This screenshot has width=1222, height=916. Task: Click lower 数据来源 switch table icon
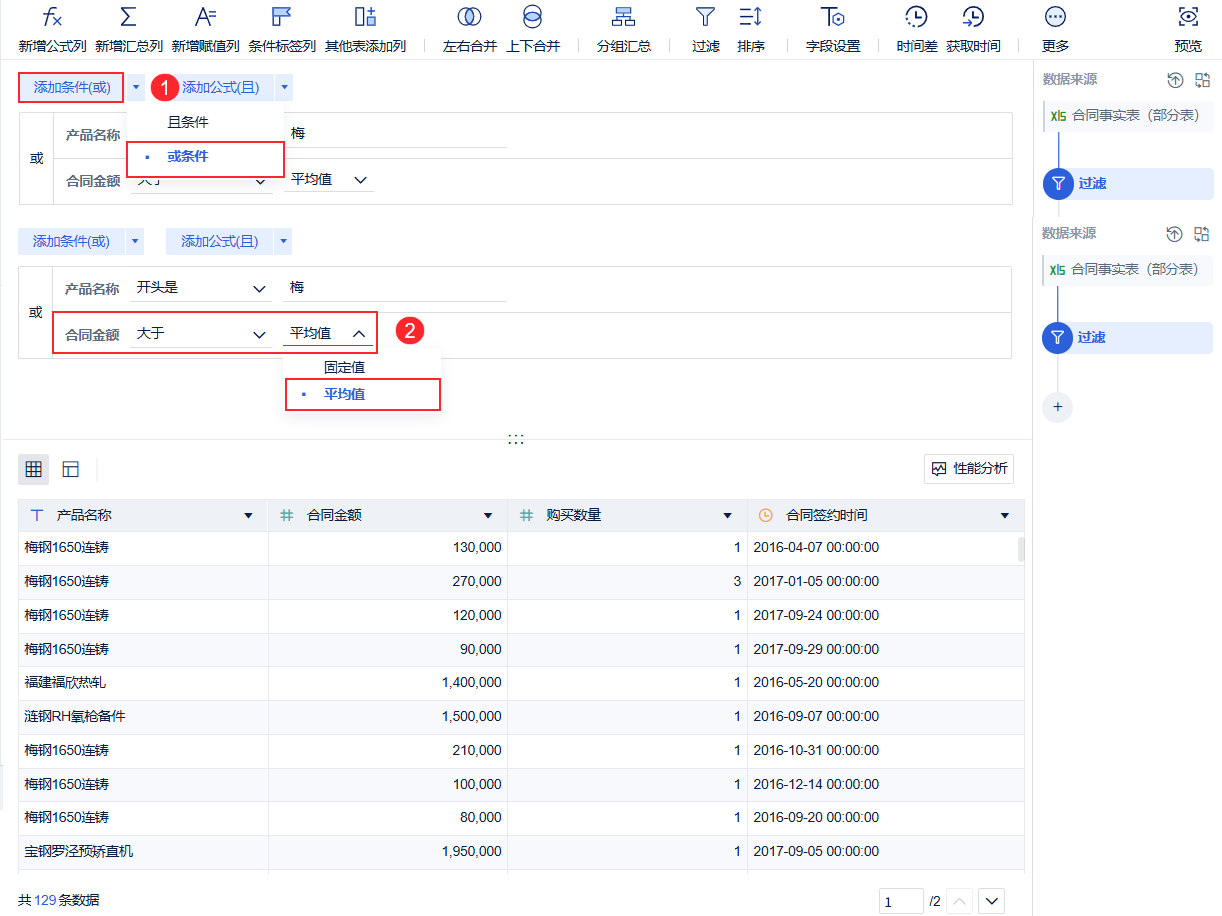click(x=1202, y=234)
